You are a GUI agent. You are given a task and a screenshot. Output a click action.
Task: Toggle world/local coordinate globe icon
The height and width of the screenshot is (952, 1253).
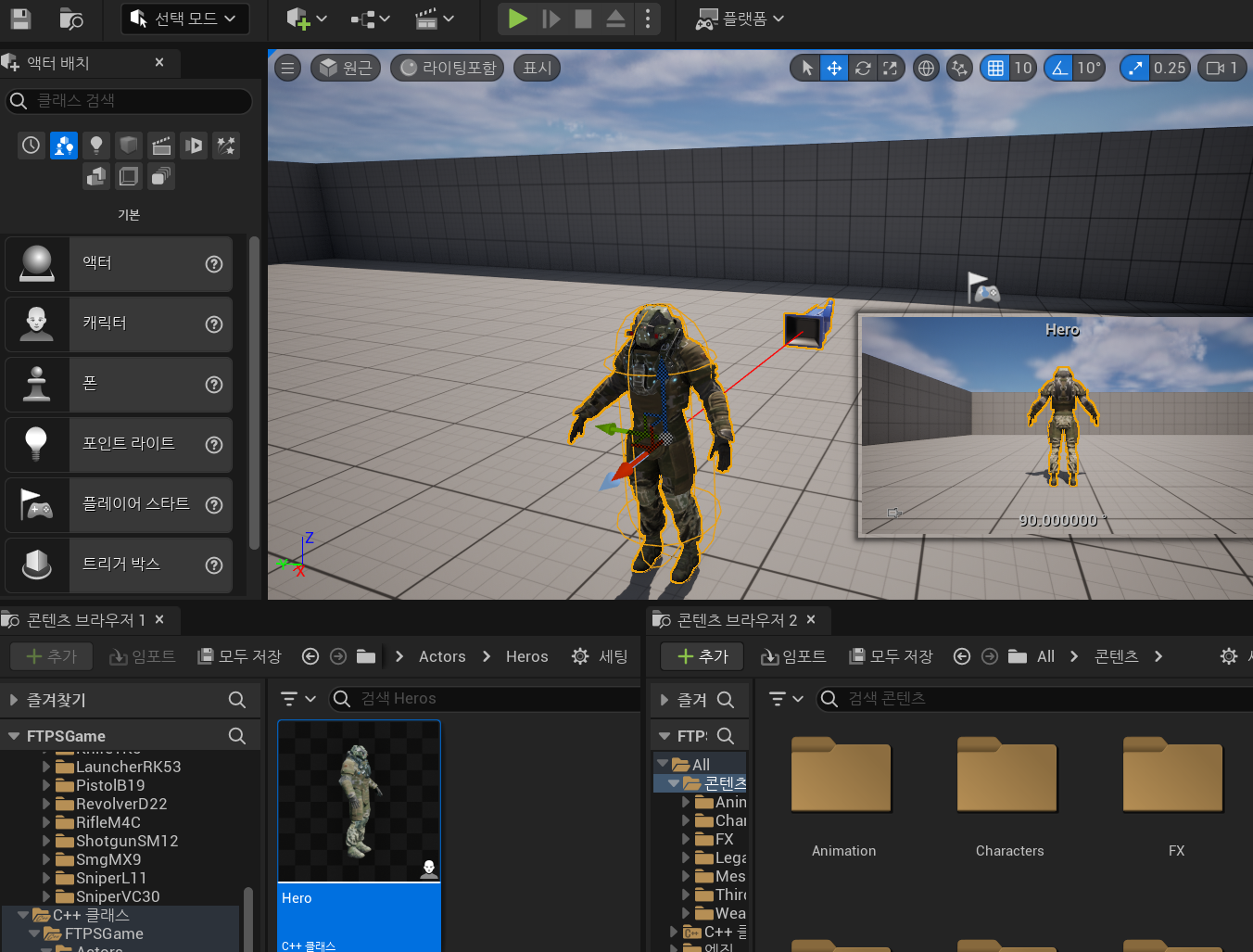pyautogui.click(x=926, y=68)
